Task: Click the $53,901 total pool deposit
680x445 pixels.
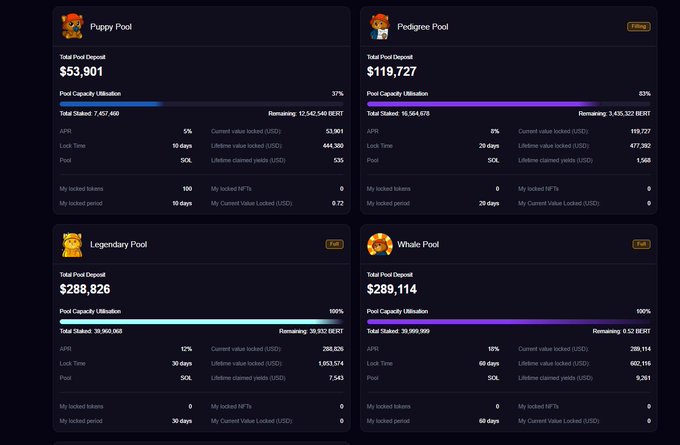Action: tap(82, 72)
